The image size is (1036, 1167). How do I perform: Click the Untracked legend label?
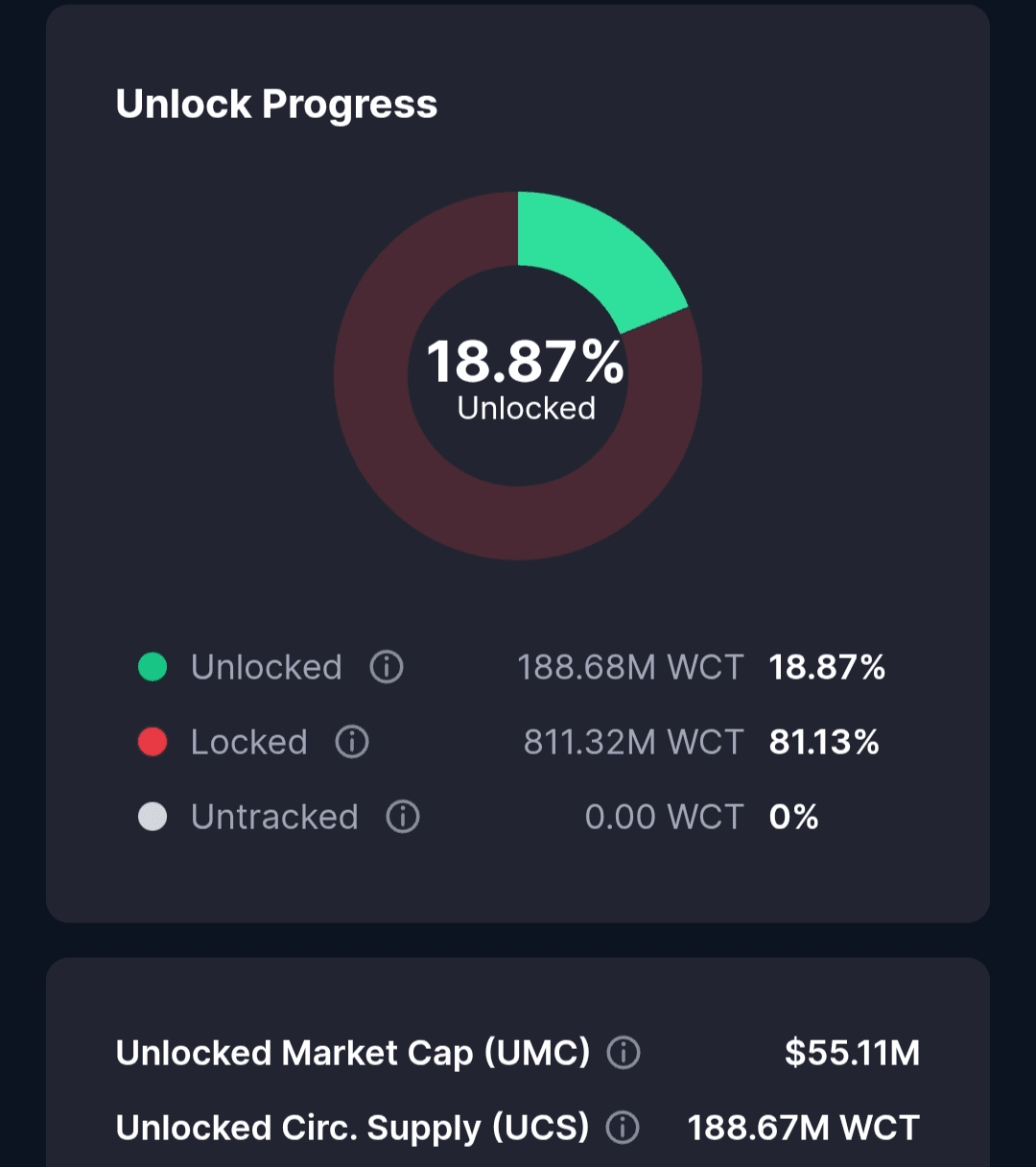tap(274, 817)
